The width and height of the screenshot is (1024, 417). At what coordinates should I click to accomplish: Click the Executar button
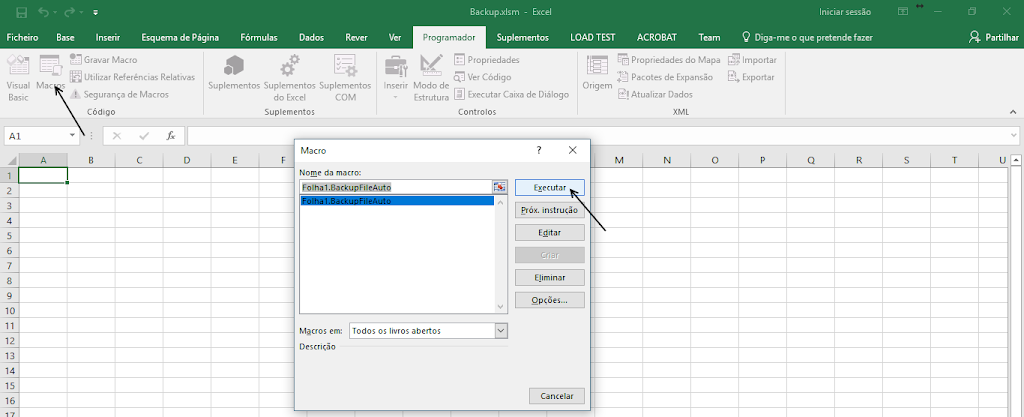click(550, 187)
